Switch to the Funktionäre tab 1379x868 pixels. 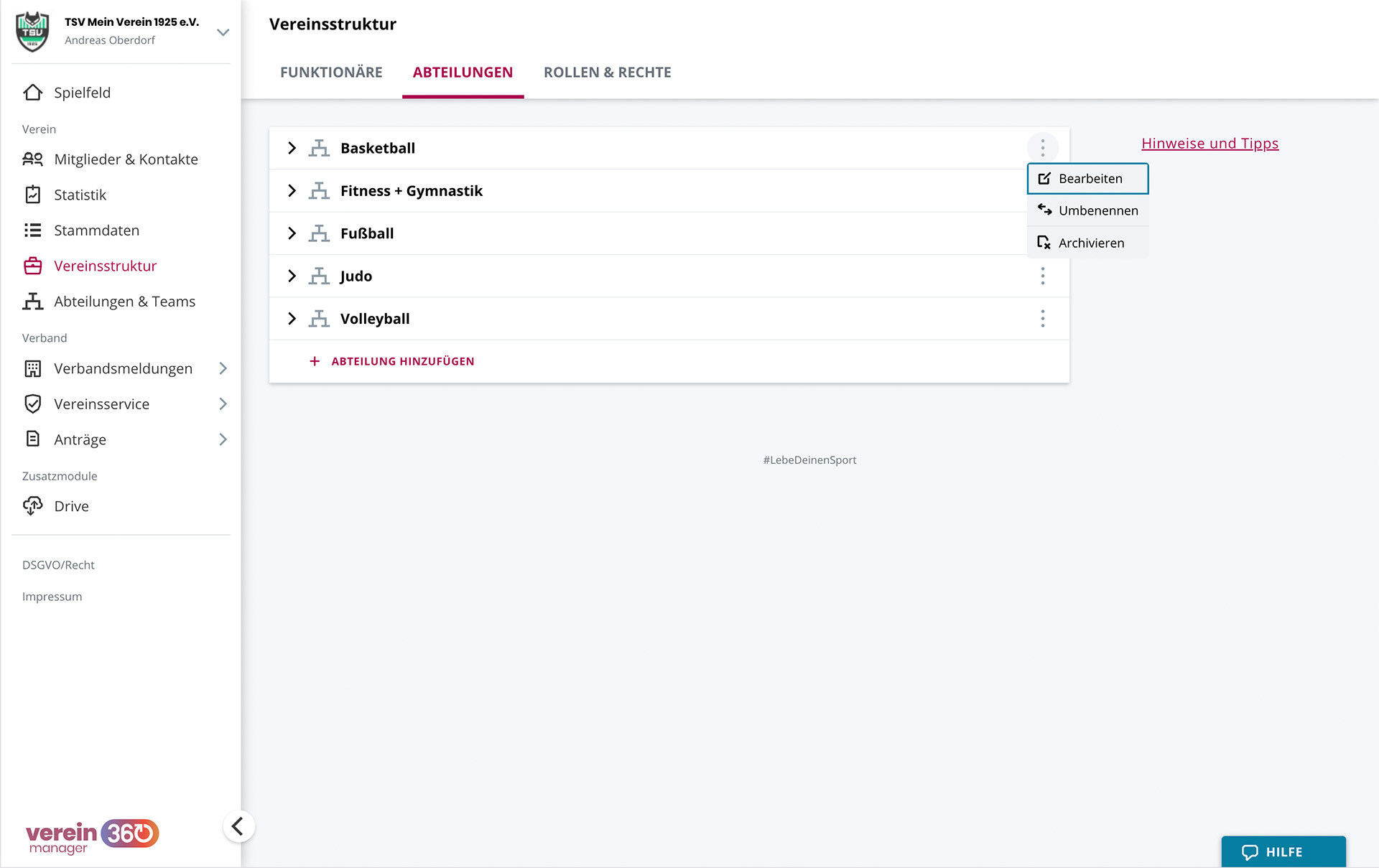coord(331,73)
